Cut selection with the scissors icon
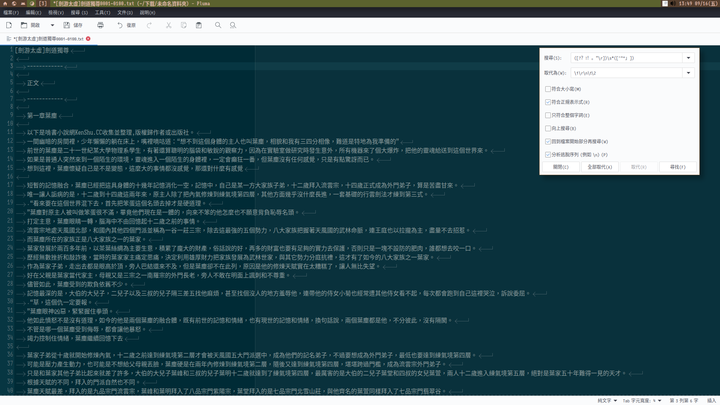720x405 pixels. click(x=169, y=25)
